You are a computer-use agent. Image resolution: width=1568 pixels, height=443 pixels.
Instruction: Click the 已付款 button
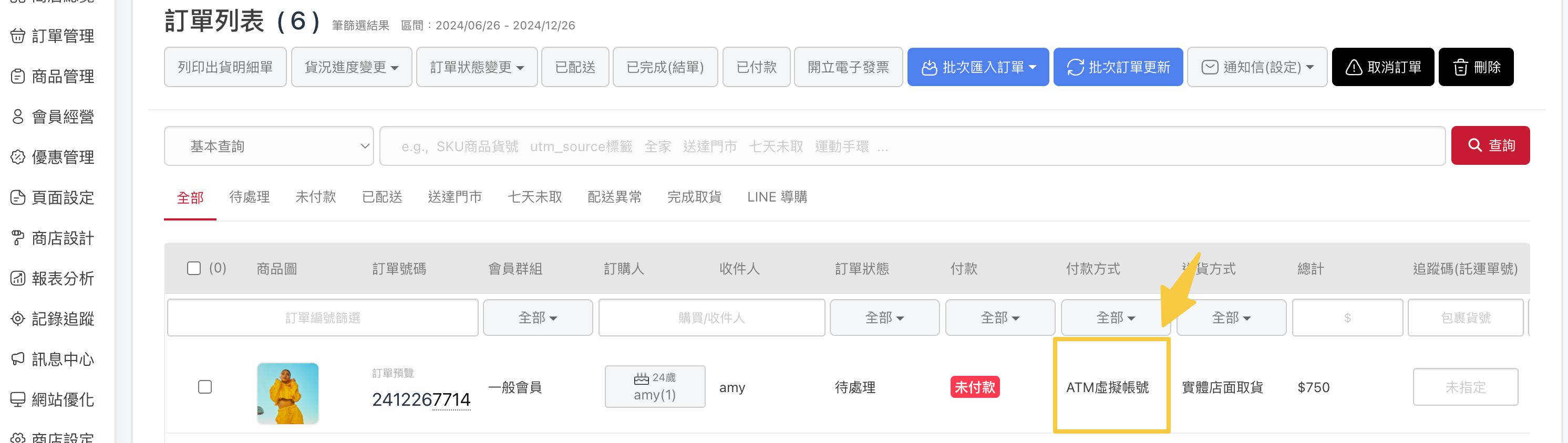point(757,67)
